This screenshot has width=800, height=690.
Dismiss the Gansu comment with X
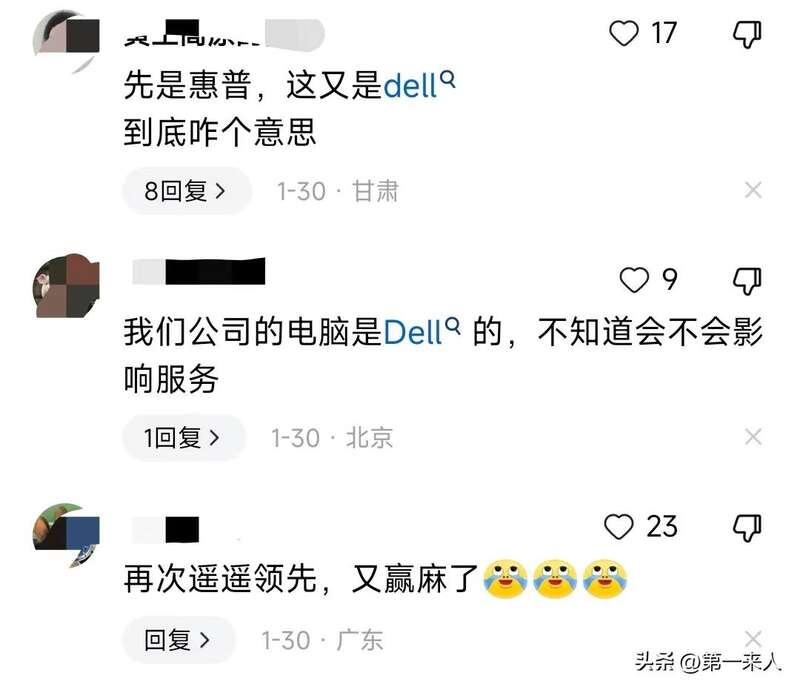point(753,190)
